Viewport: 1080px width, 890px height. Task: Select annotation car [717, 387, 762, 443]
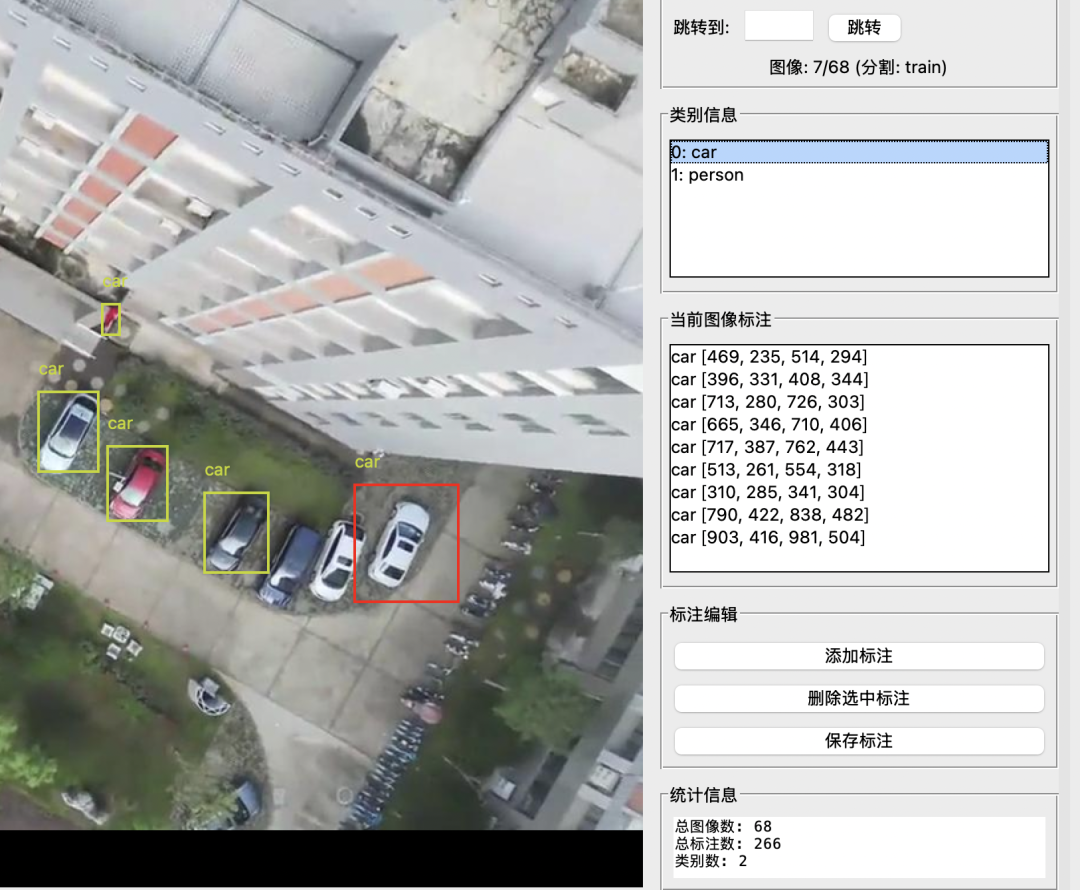767,447
